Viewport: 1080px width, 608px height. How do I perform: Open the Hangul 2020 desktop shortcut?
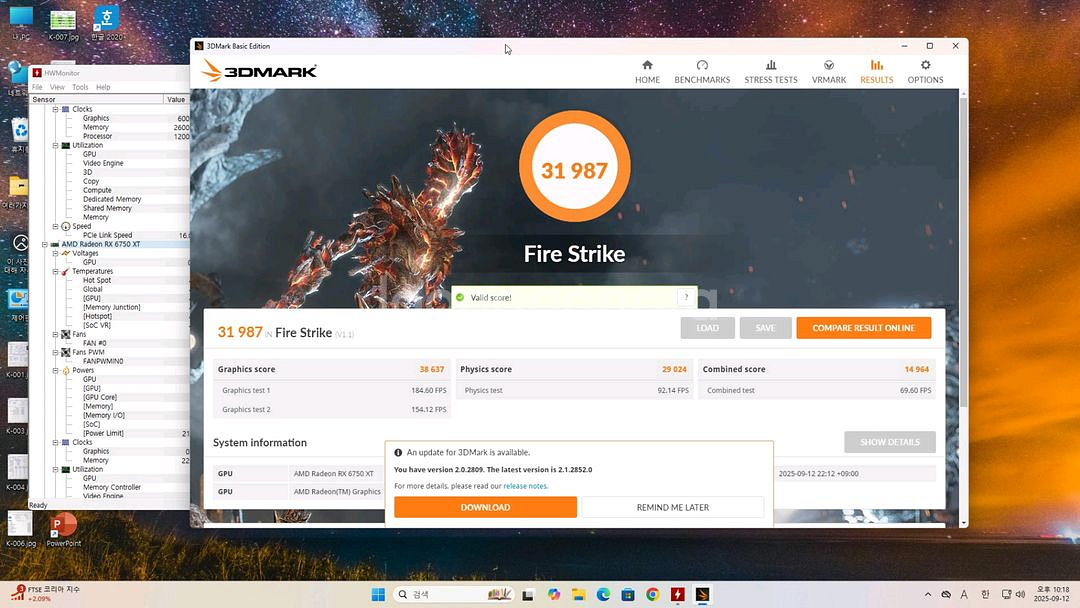pyautogui.click(x=107, y=23)
